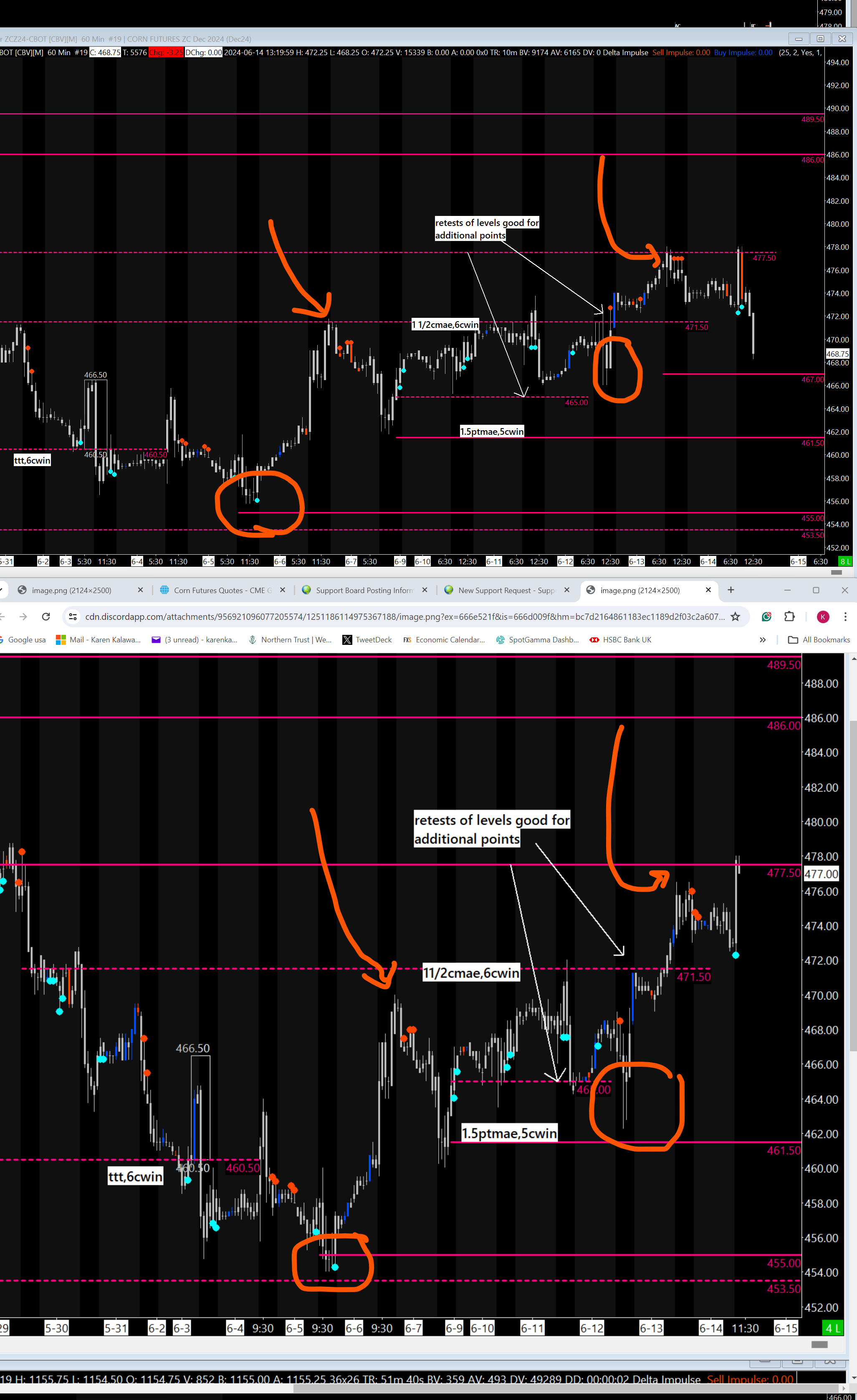
Task: Reload the page with the refresh icon
Action: click(x=46, y=616)
